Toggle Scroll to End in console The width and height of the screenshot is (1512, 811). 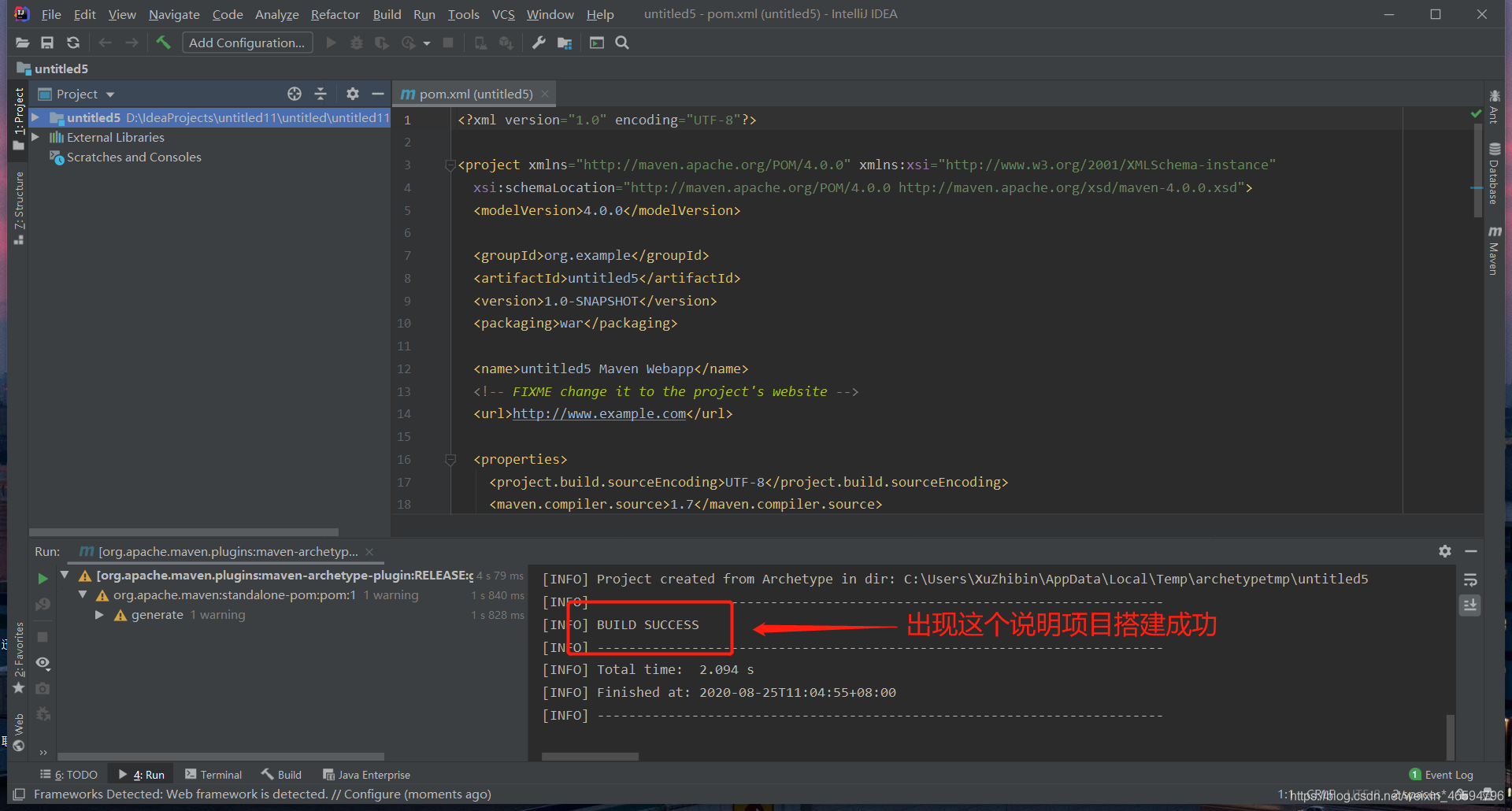pyautogui.click(x=1470, y=605)
